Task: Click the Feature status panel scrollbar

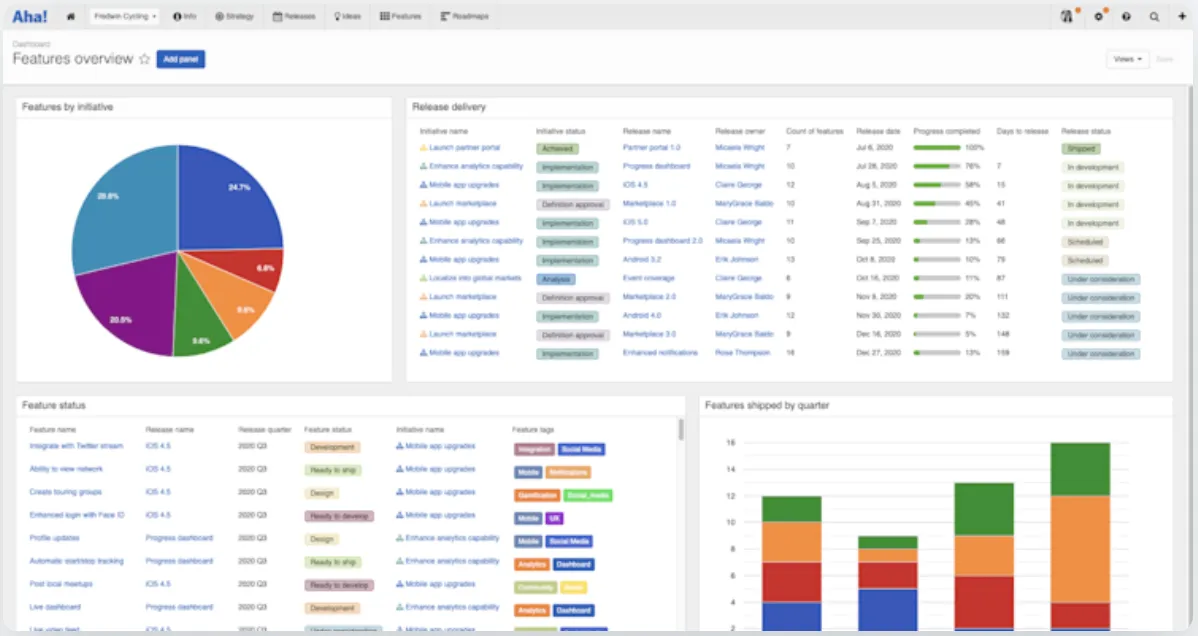Action: click(x=681, y=430)
